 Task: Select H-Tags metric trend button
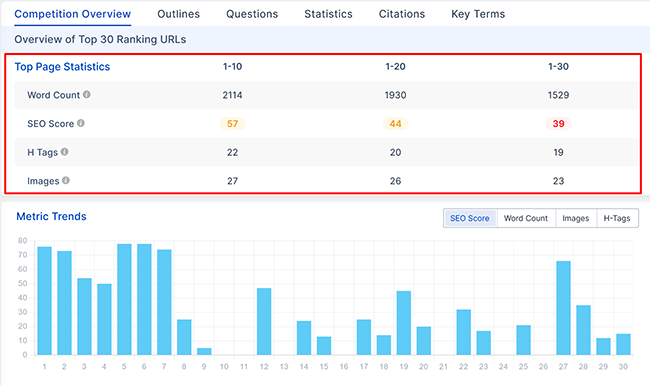[x=617, y=218]
